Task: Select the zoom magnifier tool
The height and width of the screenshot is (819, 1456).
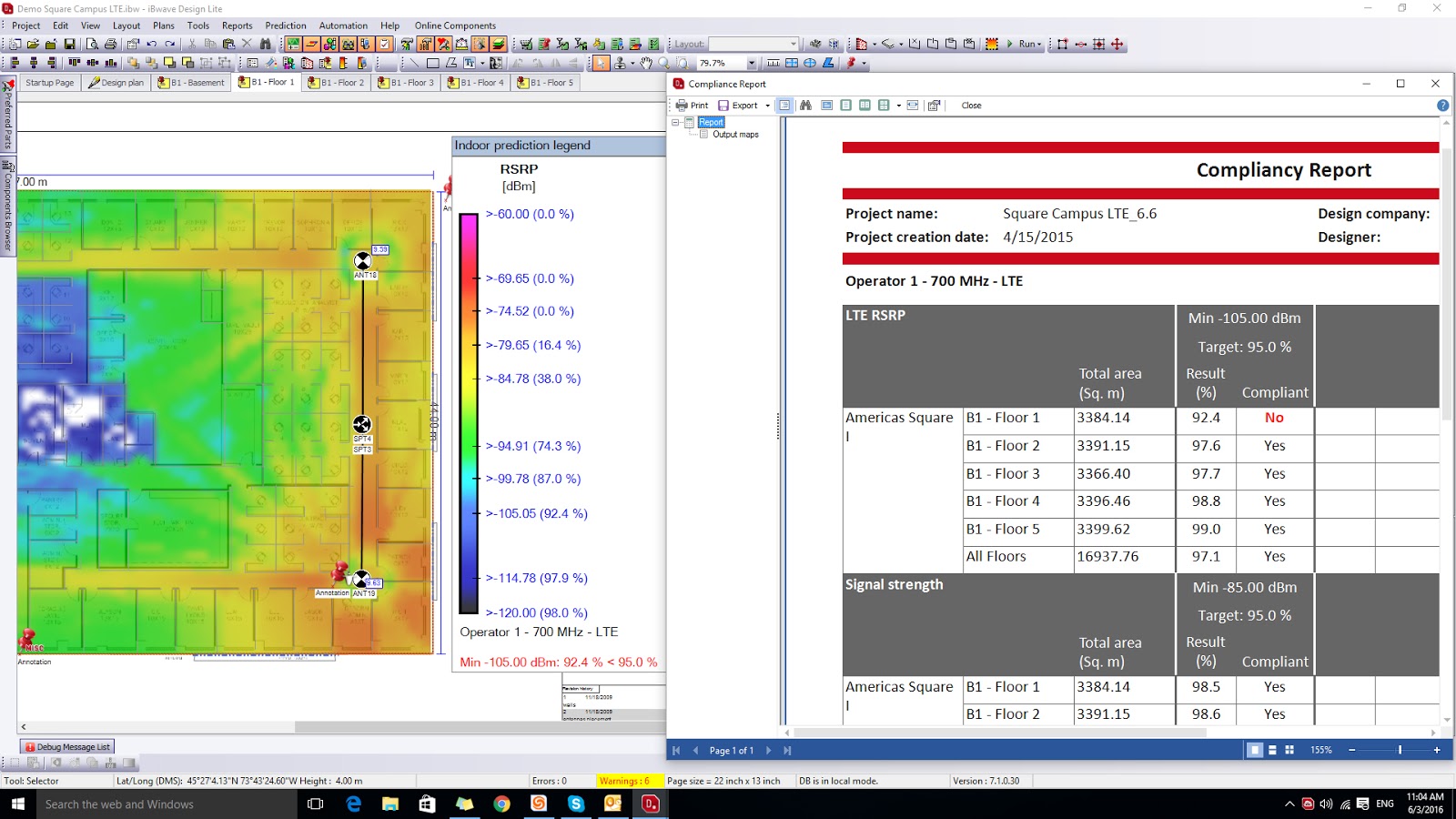Action: tap(664, 63)
